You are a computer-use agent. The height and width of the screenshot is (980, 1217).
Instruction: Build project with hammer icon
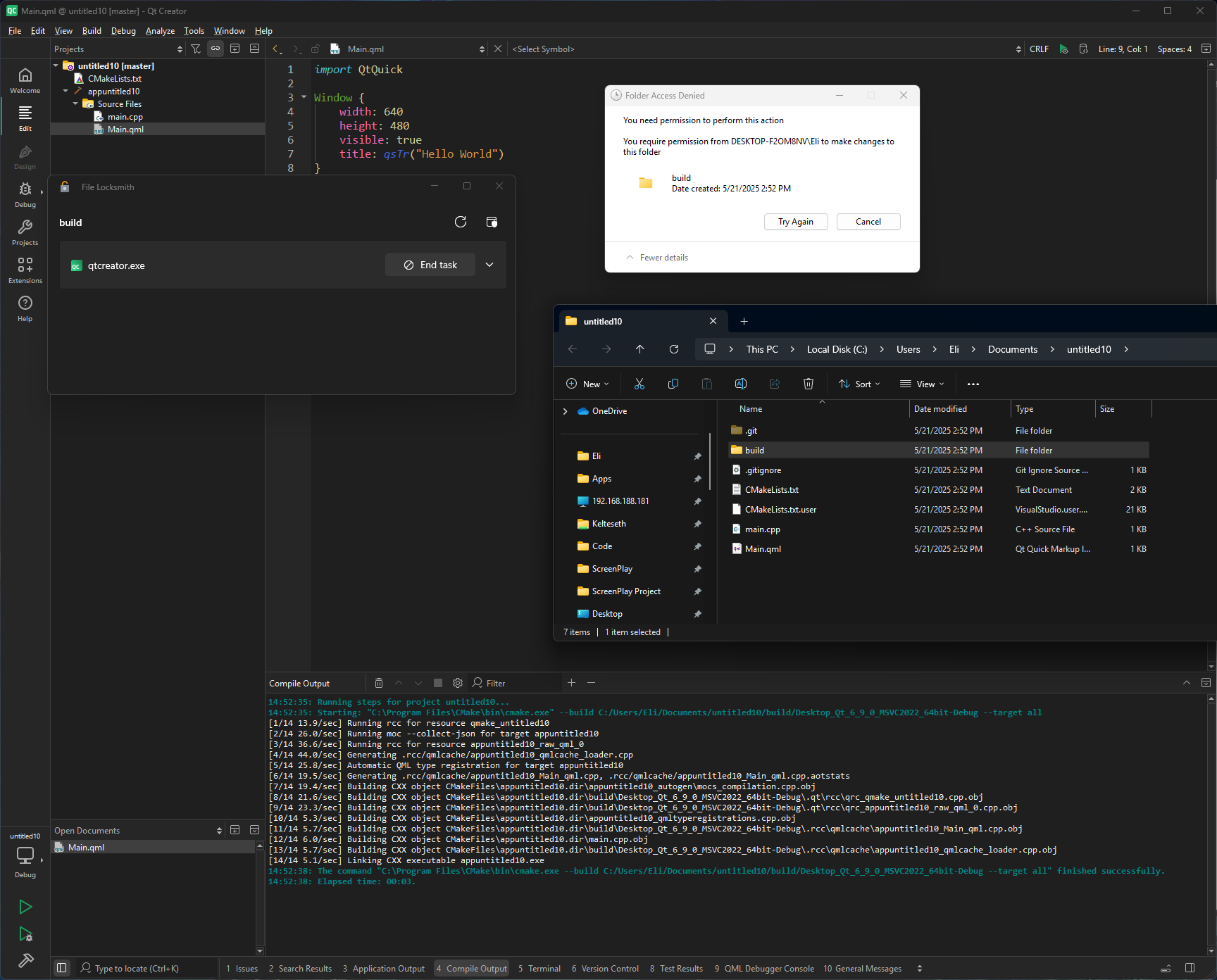point(25,961)
